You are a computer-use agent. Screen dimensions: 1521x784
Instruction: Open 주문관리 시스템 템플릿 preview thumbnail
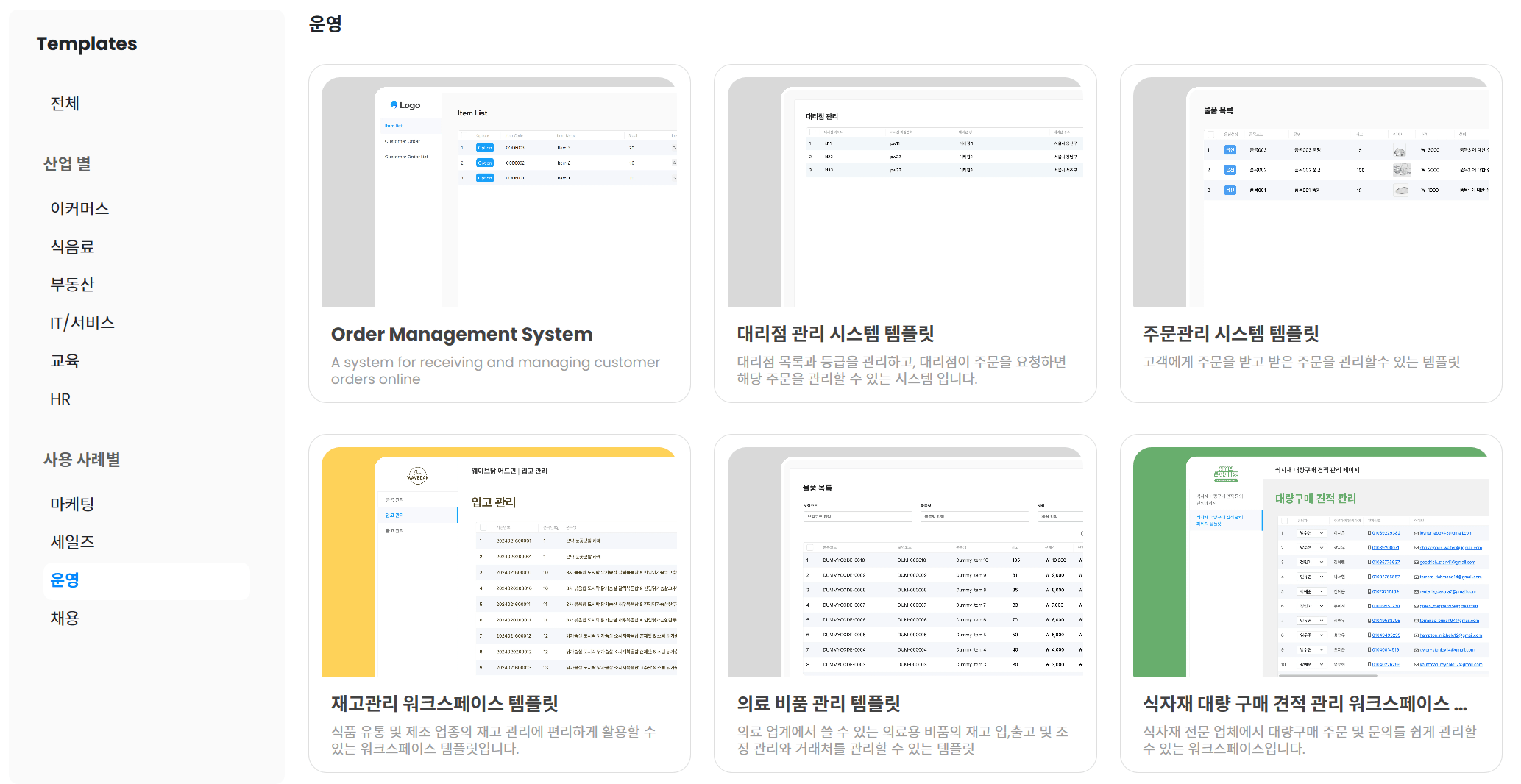point(1311,192)
